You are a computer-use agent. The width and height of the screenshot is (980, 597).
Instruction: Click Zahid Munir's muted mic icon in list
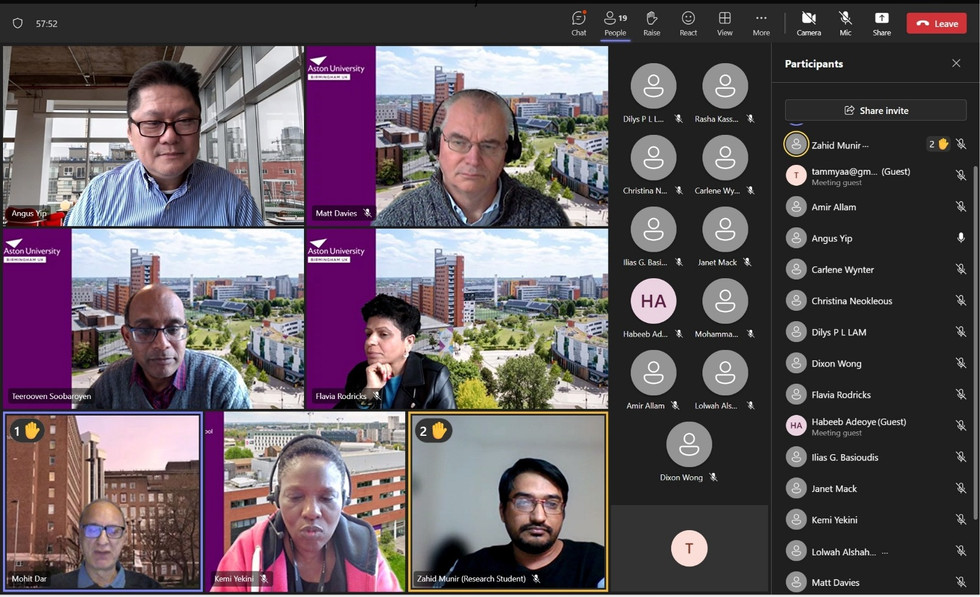tap(961, 144)
